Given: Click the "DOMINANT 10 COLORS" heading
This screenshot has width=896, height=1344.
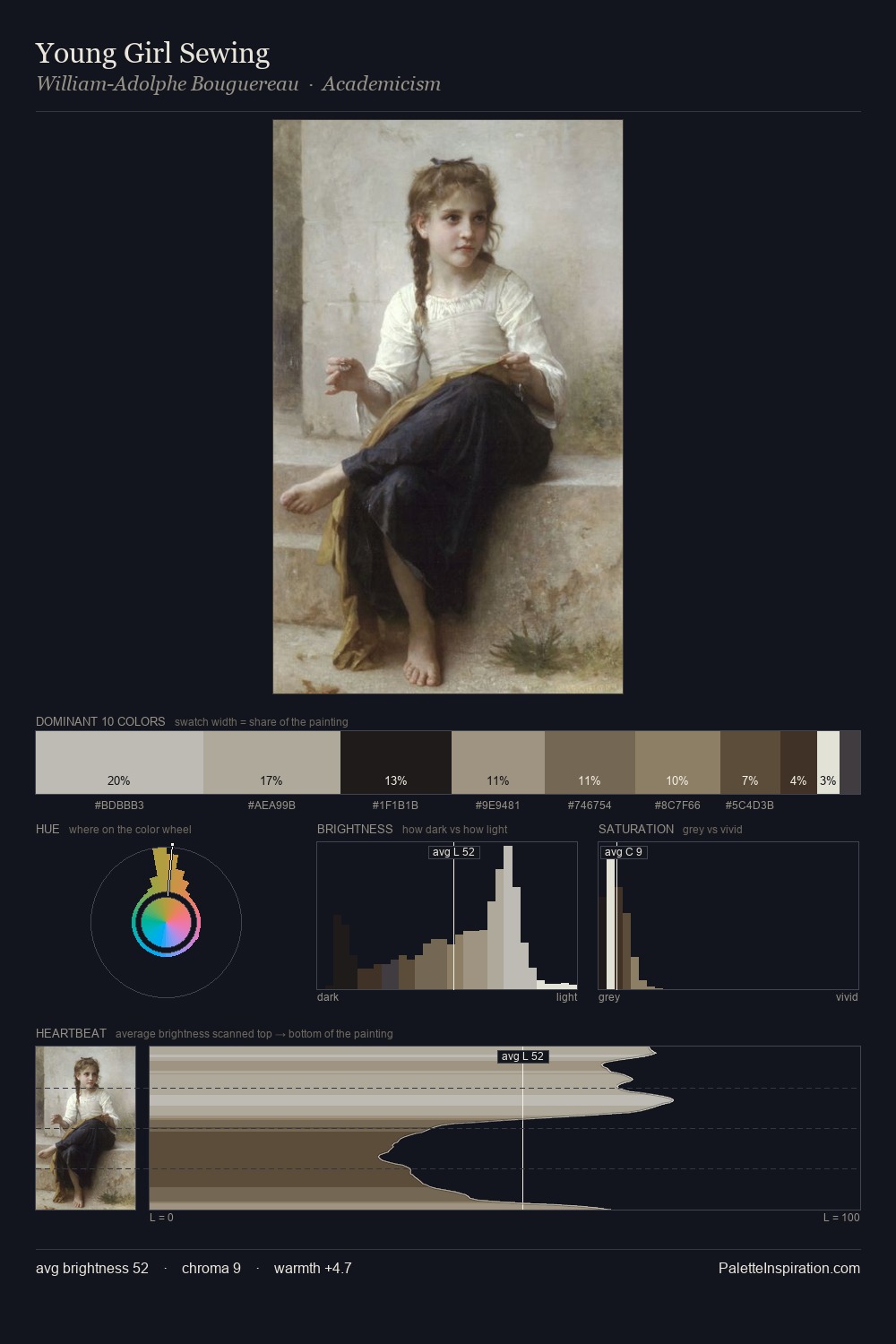Looking at the screenshot, I should (100, 721).
